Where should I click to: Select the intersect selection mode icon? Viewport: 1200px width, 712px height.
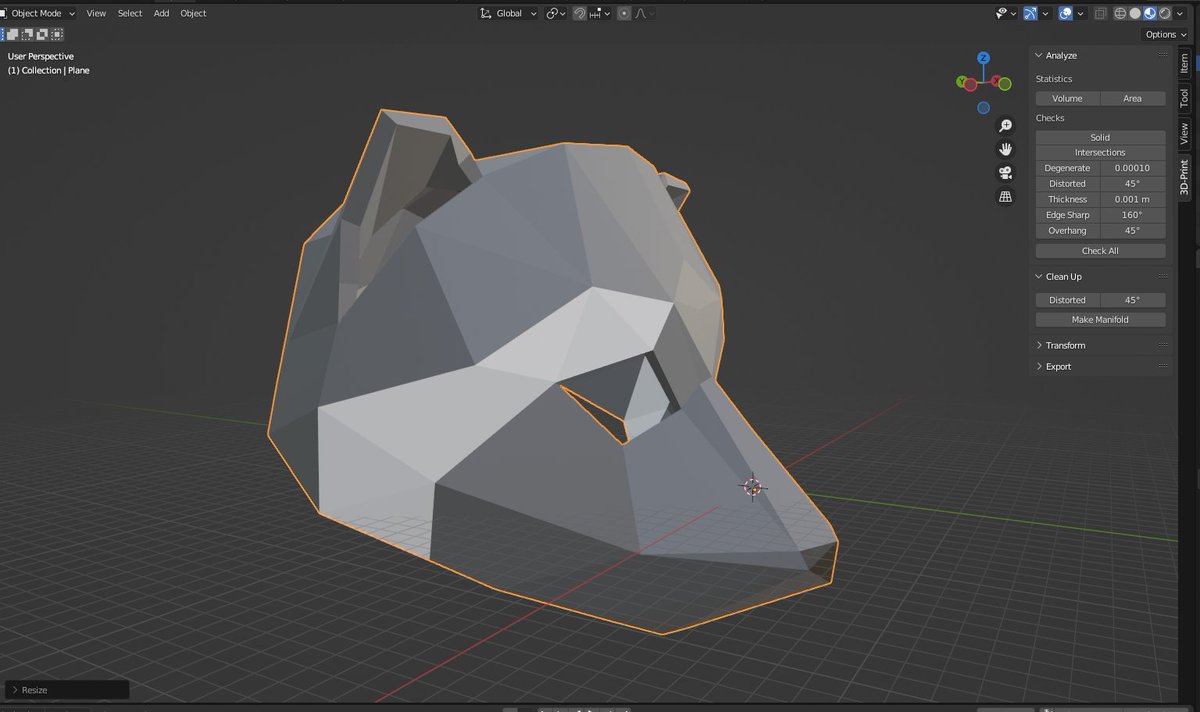point(57,34)
